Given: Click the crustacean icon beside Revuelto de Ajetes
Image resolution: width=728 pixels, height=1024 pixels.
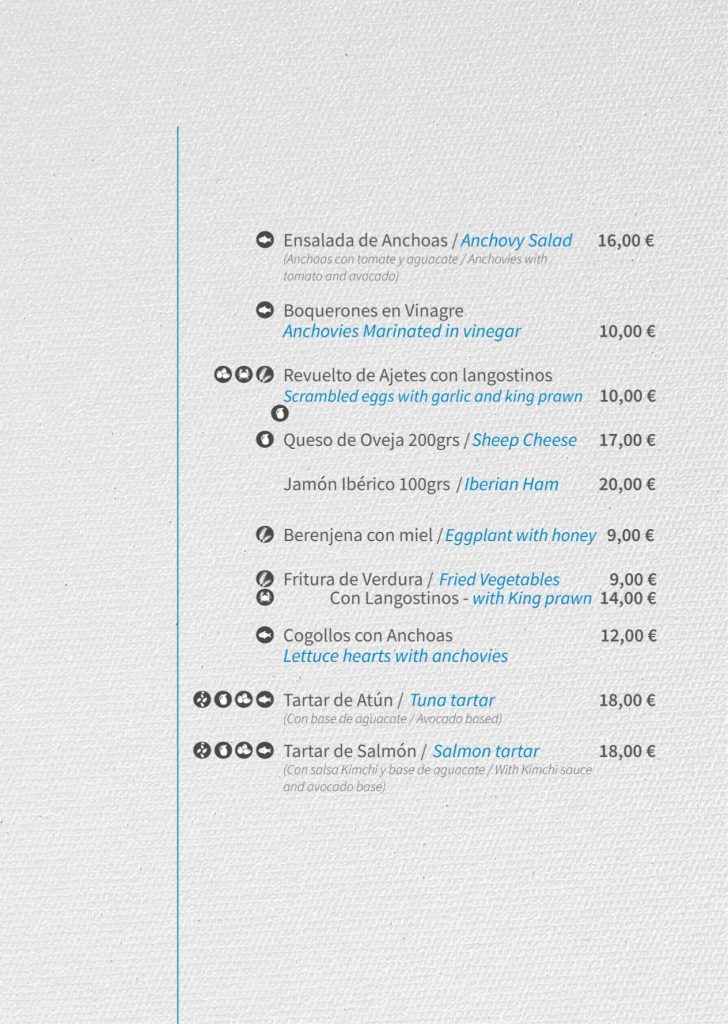Looking at the screenshot, I should [x=244, y=374].
